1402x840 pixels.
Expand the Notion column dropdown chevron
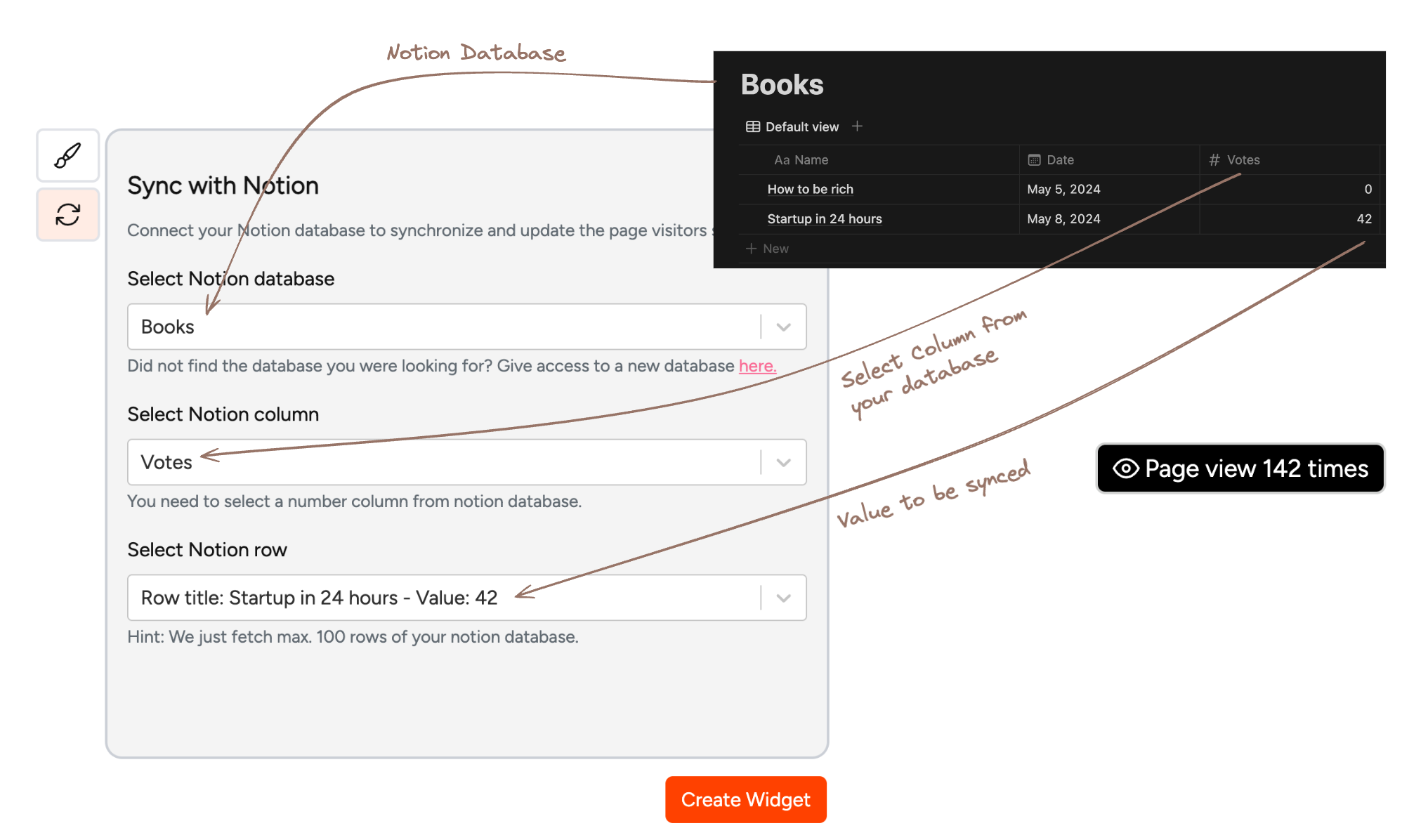[783, 462]
